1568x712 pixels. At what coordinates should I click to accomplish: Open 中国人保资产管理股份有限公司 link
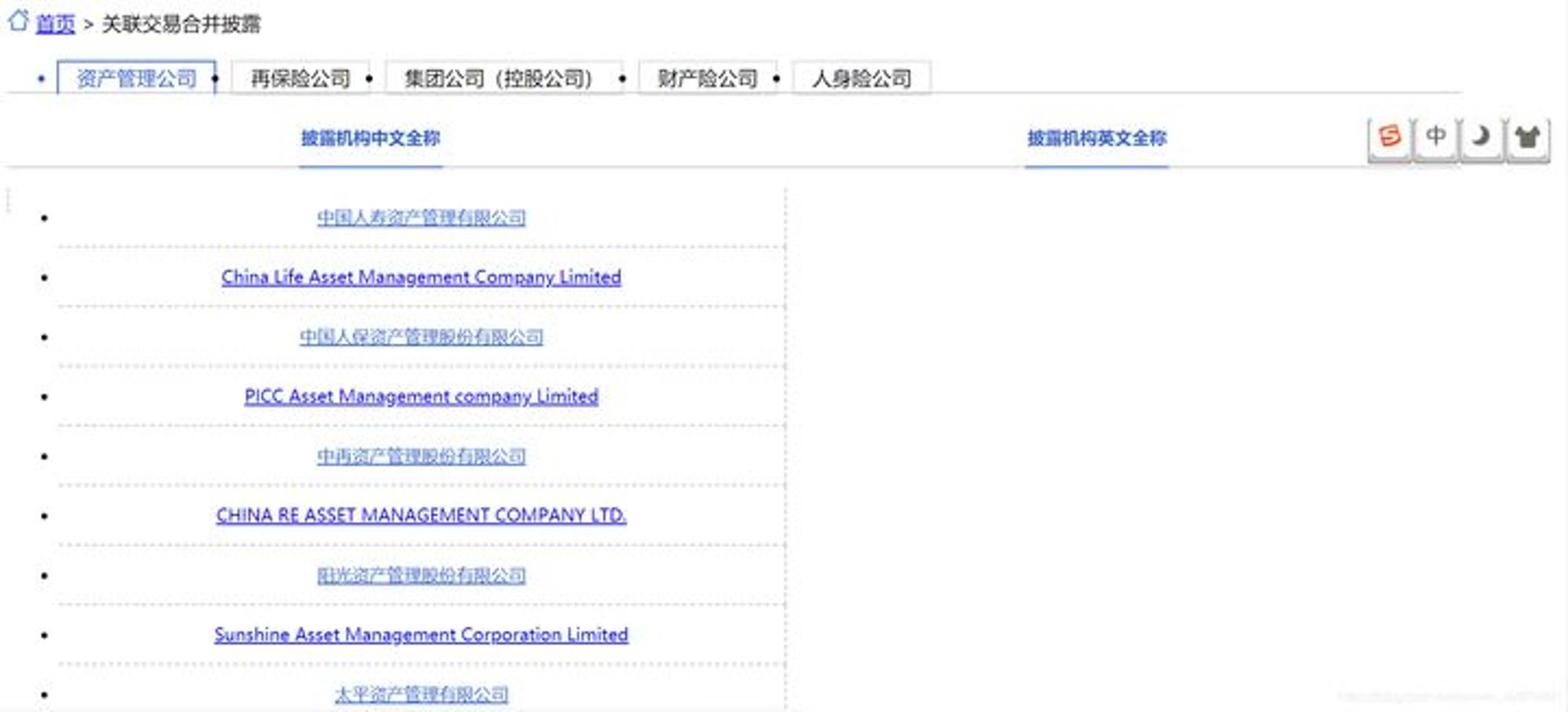point(421,336)
